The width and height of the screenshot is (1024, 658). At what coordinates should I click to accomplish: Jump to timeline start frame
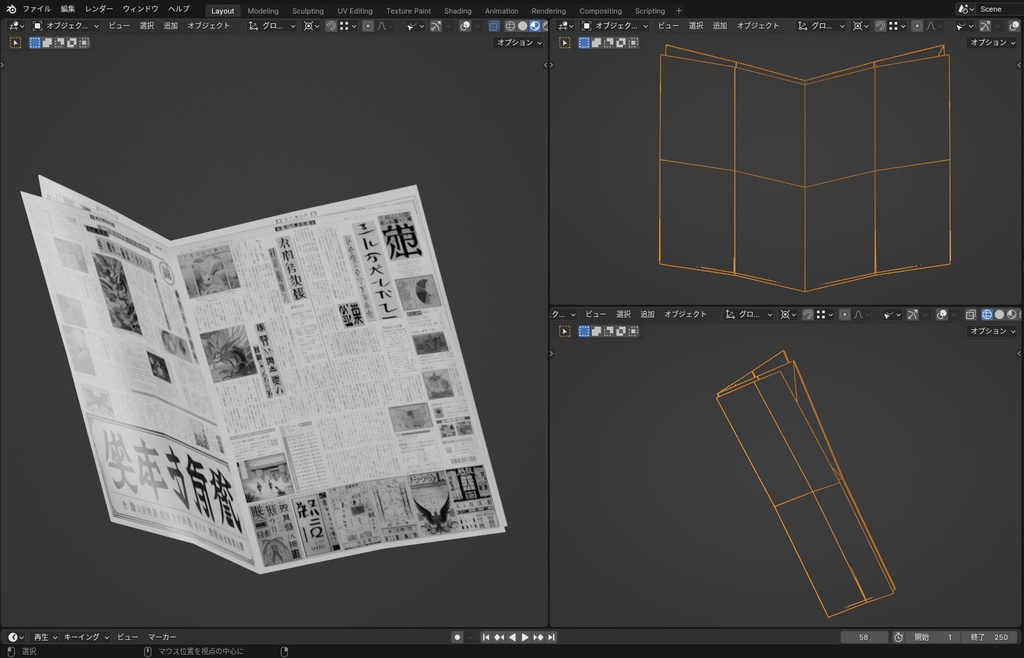point(485,637)
